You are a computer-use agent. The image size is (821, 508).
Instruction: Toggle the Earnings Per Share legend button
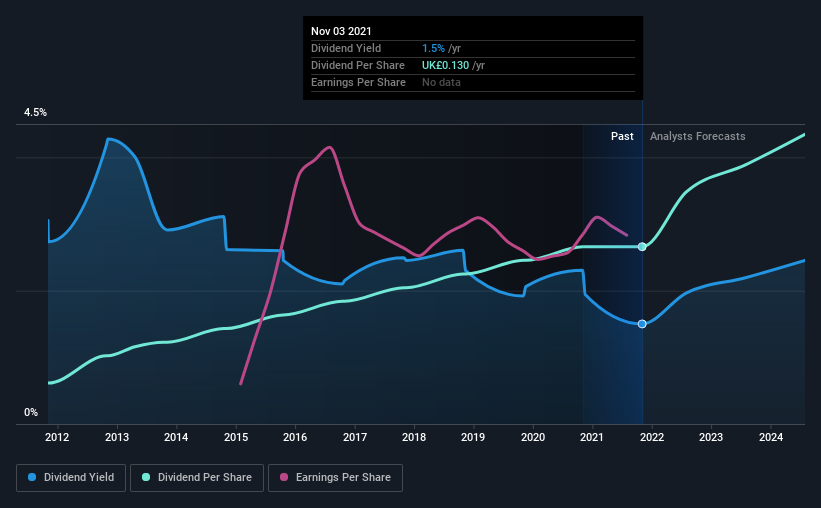pos(336,478)
